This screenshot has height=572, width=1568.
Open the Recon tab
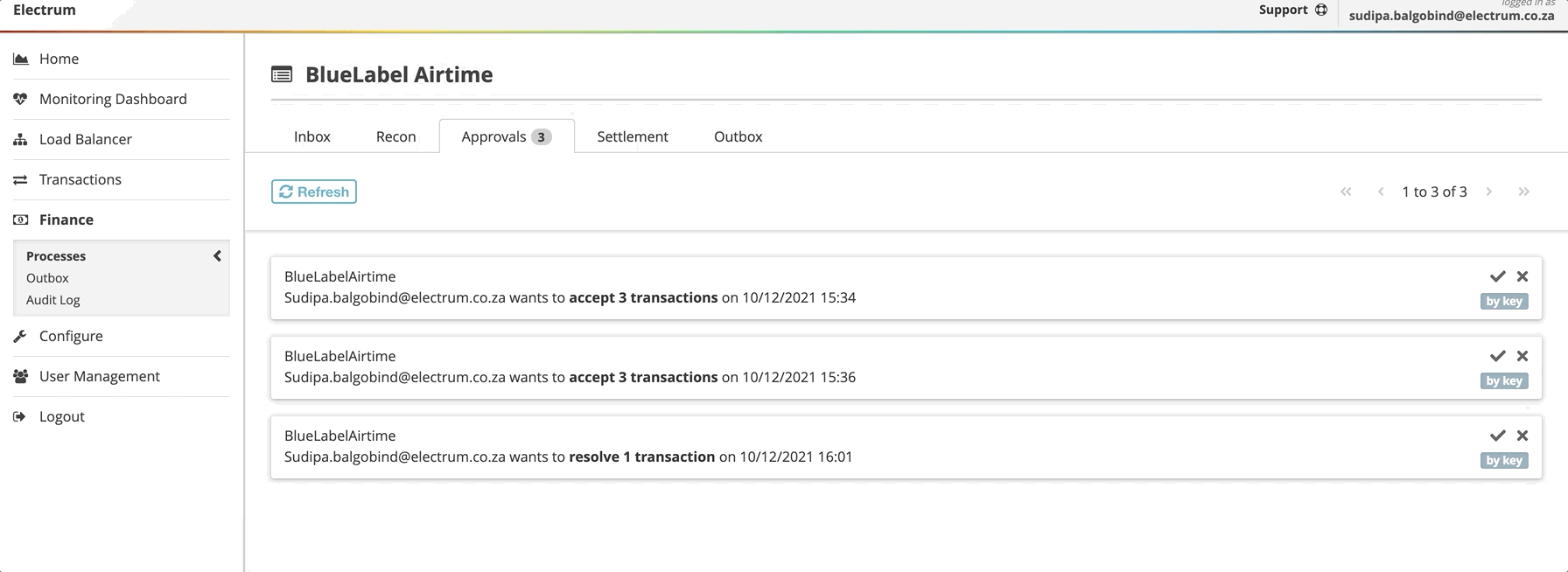coord(395,136)
